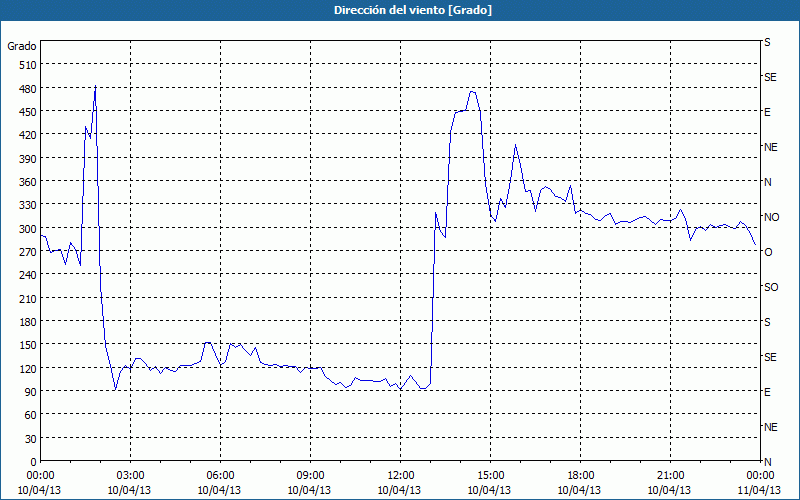Click the 120 degree axis label
800x500 pixels.
(29, 368)
